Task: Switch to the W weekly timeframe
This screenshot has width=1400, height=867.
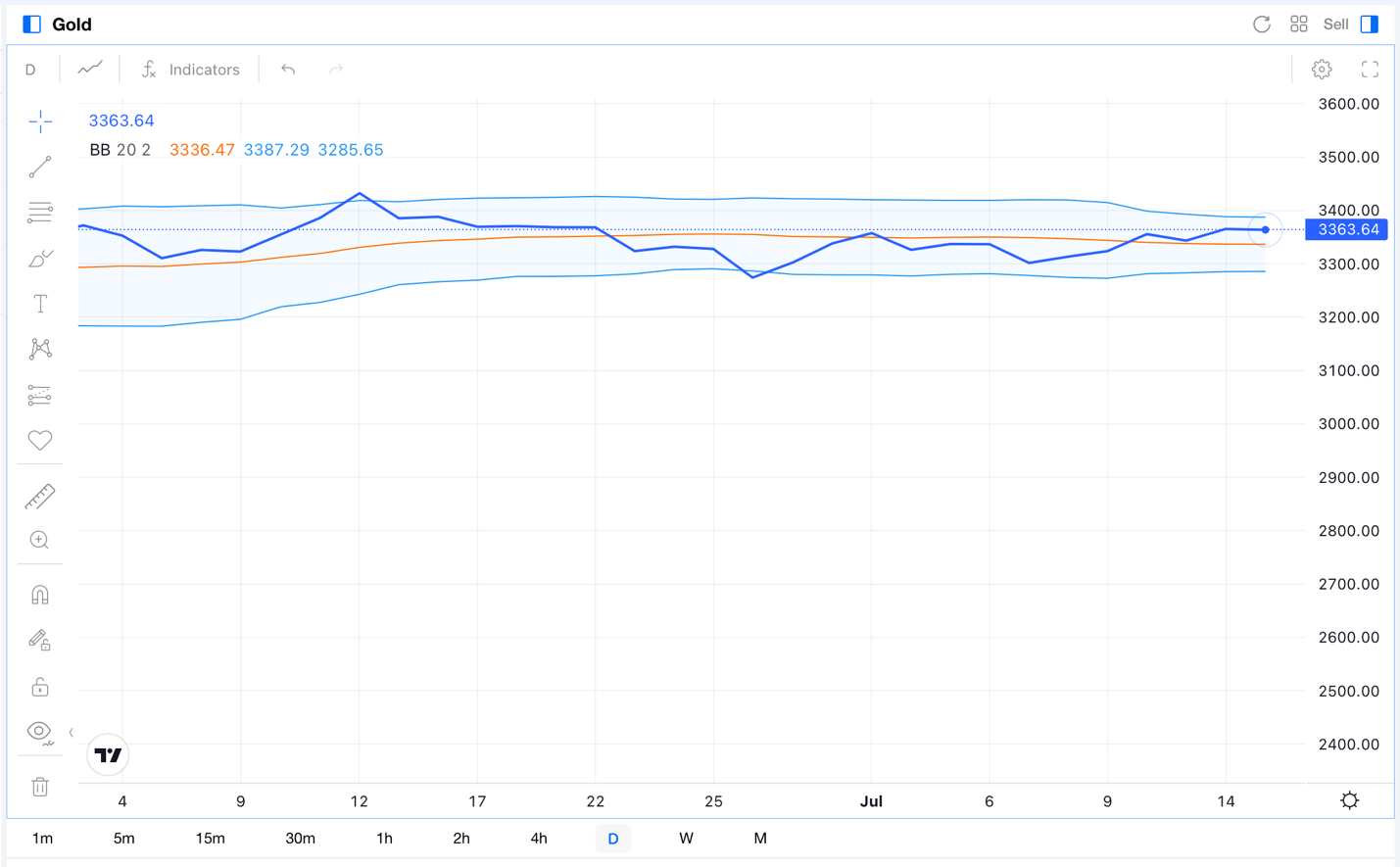Action: coord(686,839)
